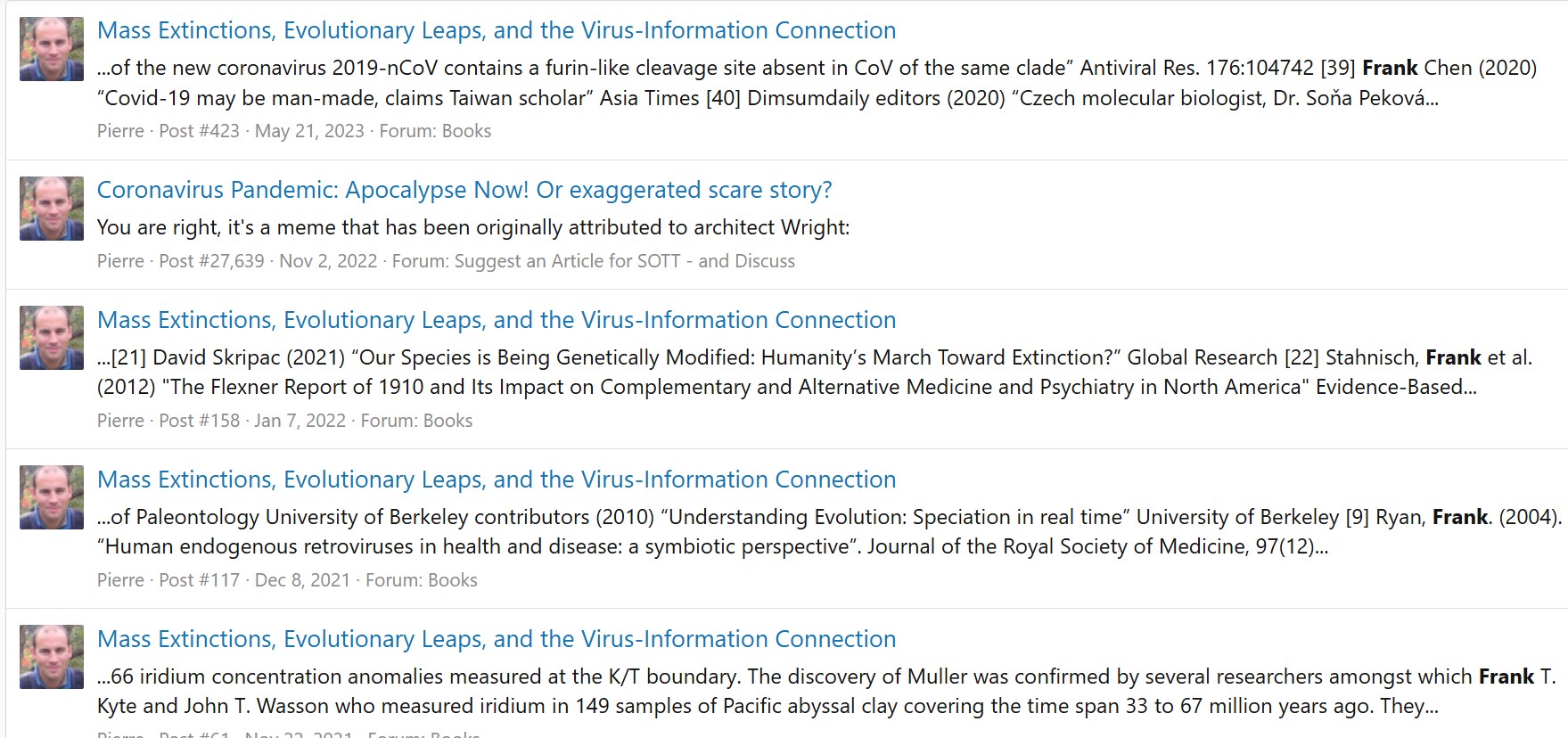
Task: Open the Mass Extinctions result about endogenous retroviruses
Action: (496, 480)
